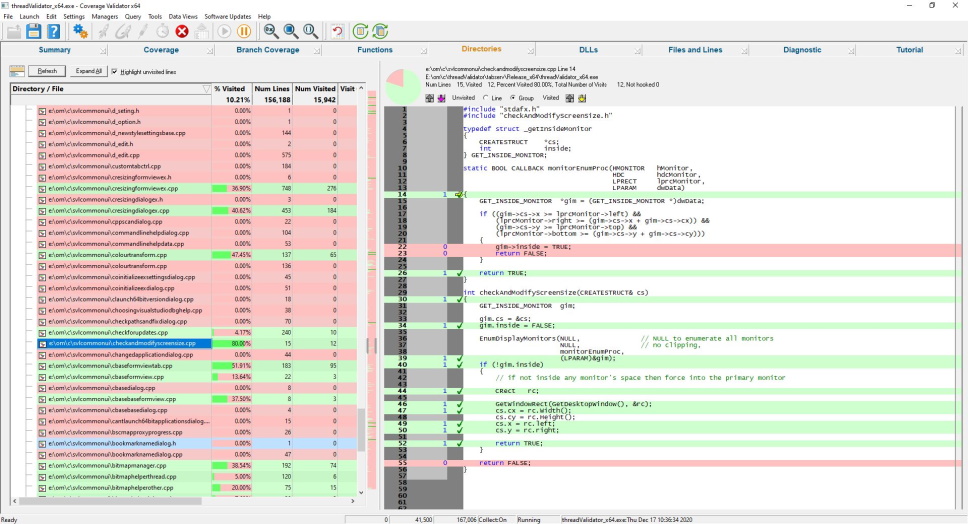The width and height of the screenshot is (968, 524).
Task: Click the middle blue magnifier icon
Action: (290, 31)
